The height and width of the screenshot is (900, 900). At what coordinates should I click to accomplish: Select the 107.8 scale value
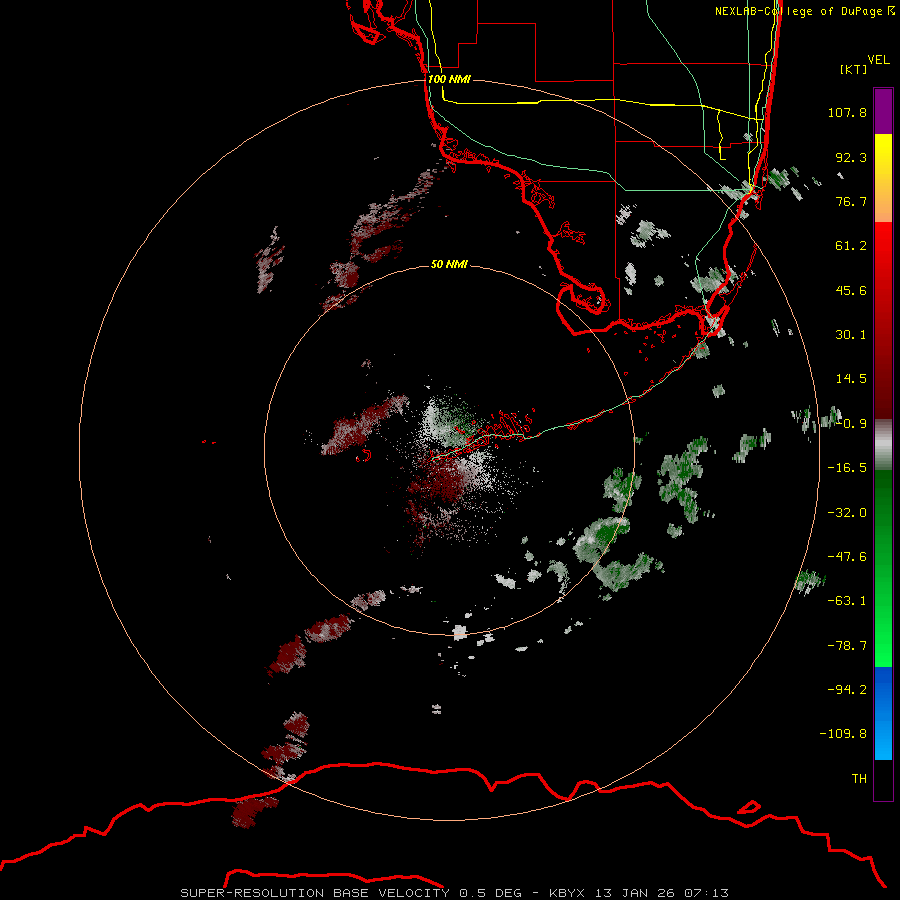click(847, 112)
